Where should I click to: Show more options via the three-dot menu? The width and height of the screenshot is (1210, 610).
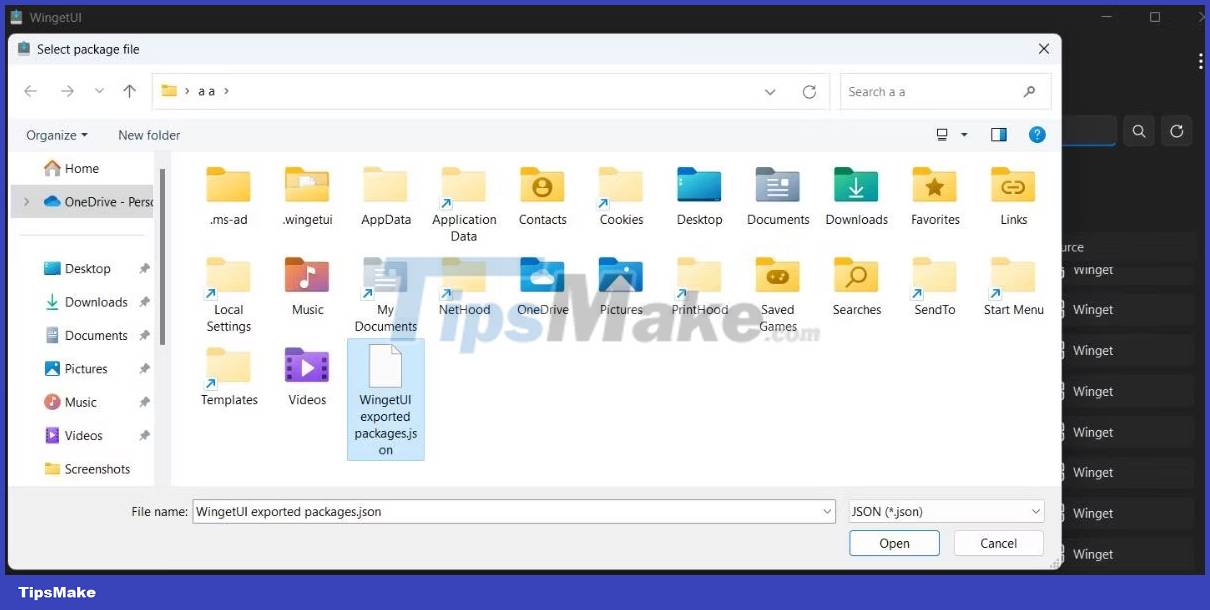pos(1200,61)
